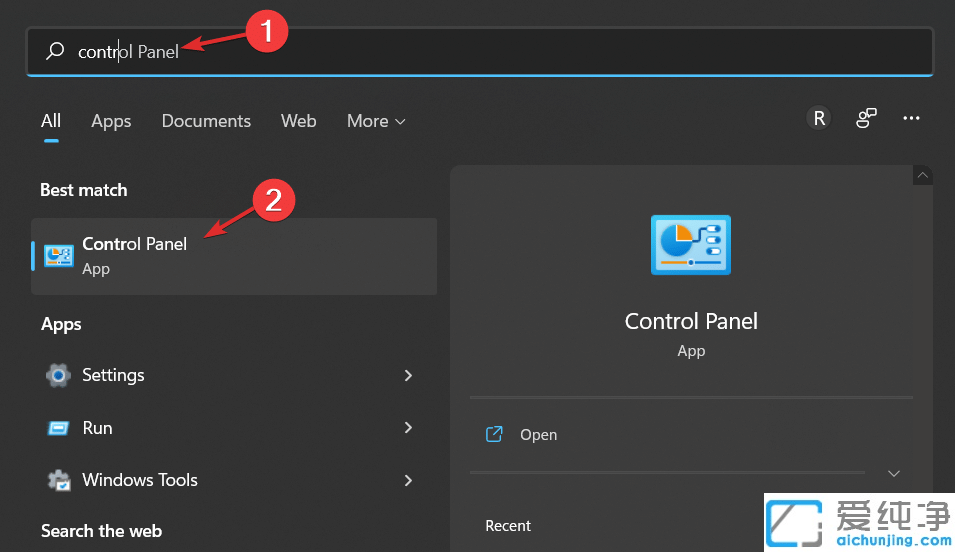Viewport: 955px width, 552px height.
Task: Click the Settings gear icon
Action: [x=59, y=375]
